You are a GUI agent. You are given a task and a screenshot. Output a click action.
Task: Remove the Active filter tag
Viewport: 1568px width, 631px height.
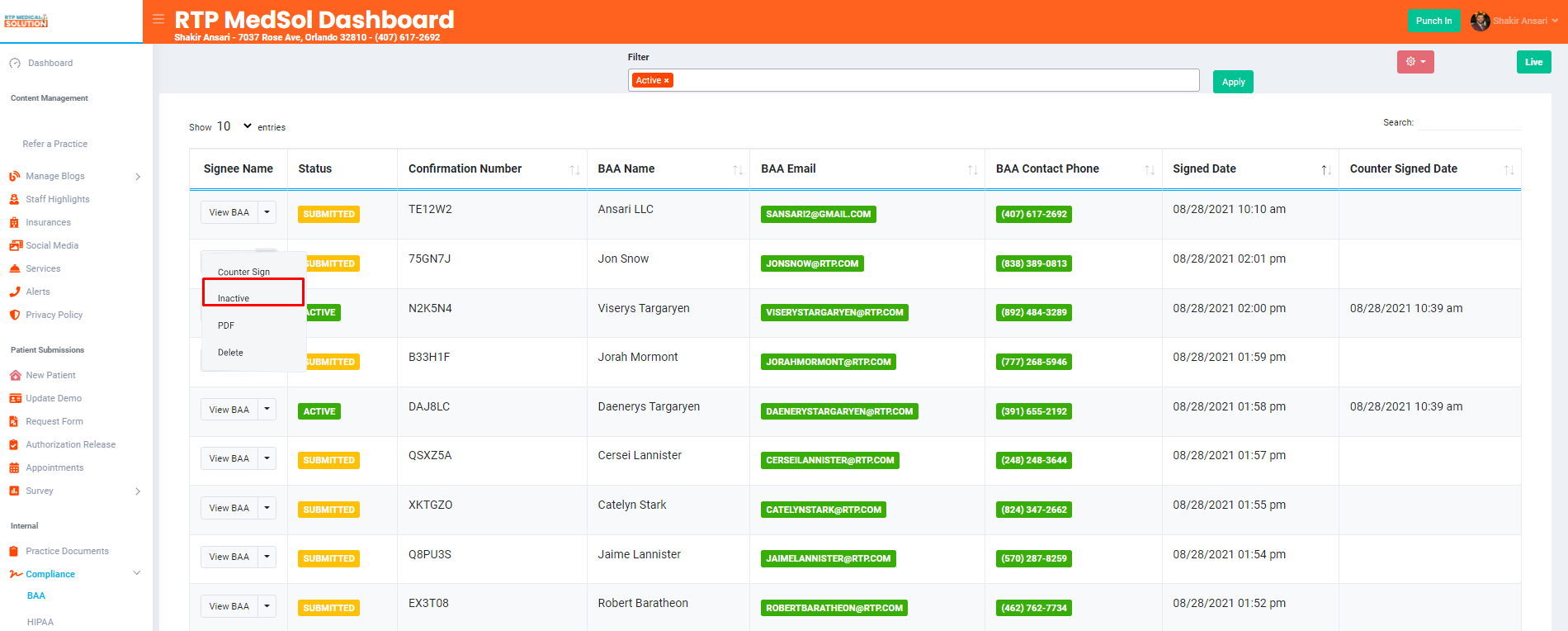point(666,80)
